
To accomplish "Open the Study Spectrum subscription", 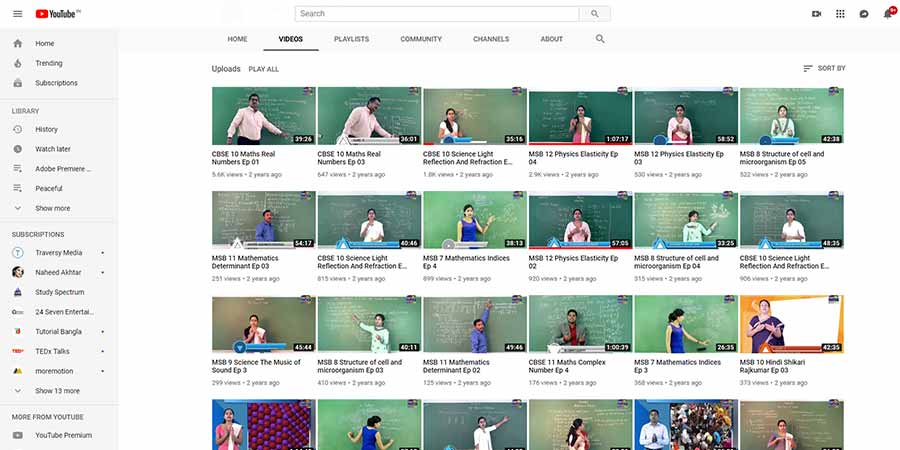I will coord(59,292).
